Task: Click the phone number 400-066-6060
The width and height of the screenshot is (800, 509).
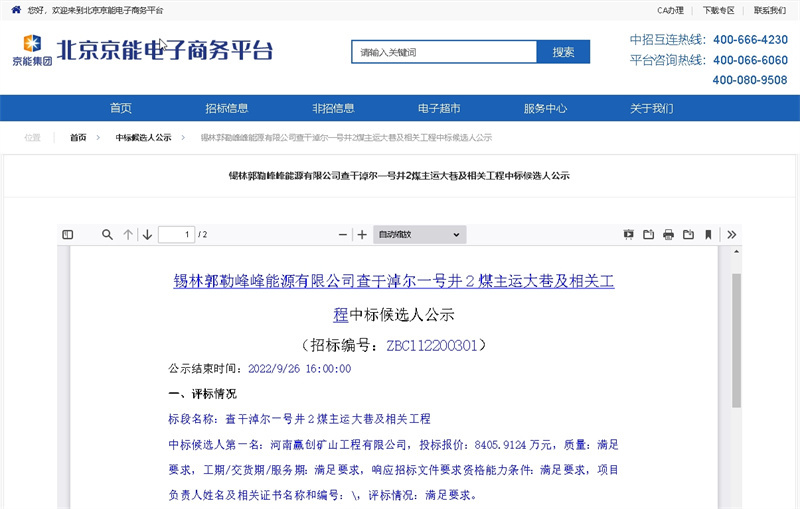Action: click(751, 60)
